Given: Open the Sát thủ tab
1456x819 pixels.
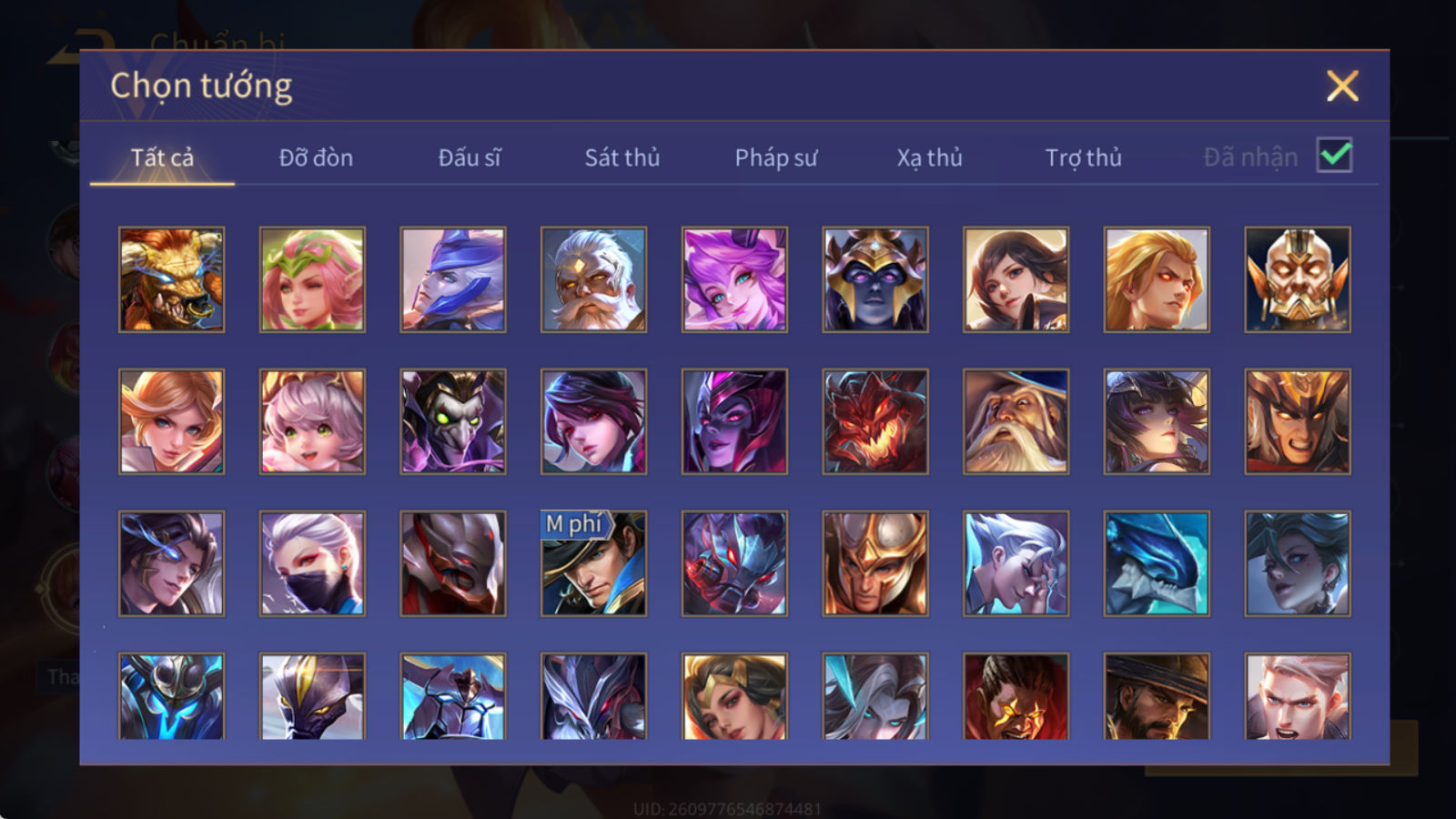Looking at the screenshot, I should coord(622,158).
